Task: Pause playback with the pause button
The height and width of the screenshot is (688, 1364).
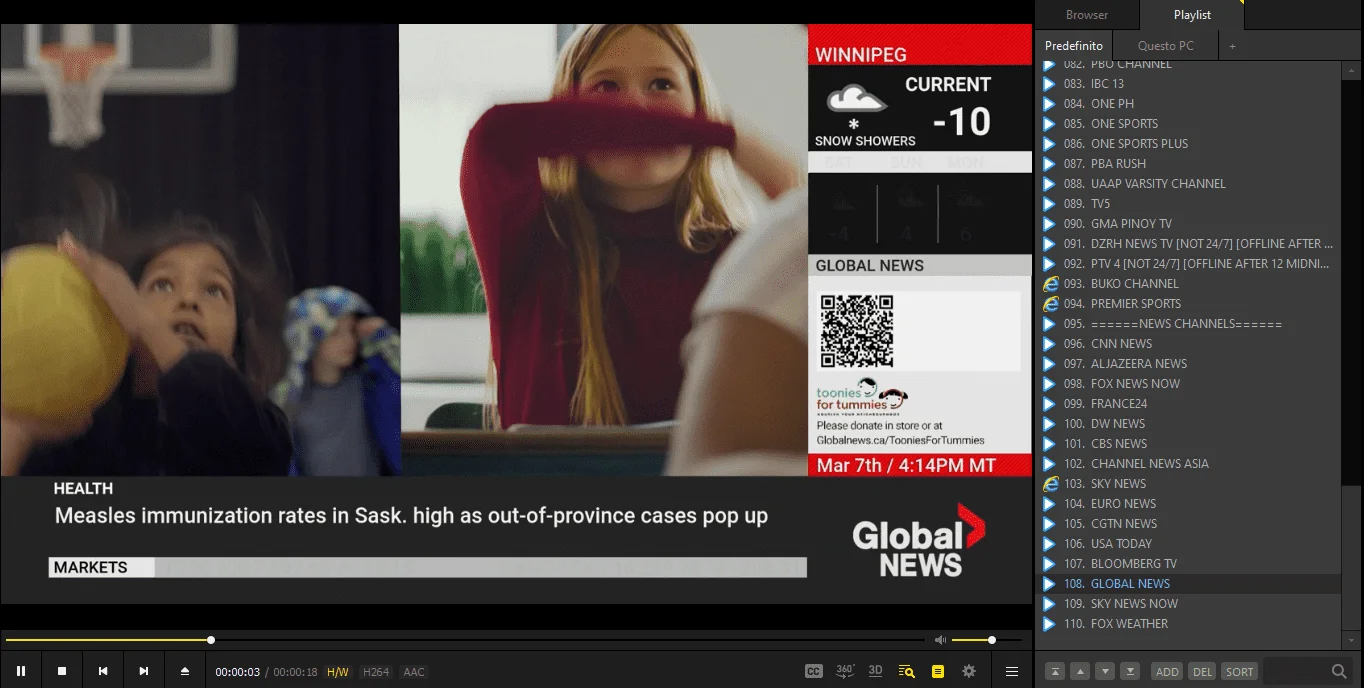Action: (x=21, y=671)
